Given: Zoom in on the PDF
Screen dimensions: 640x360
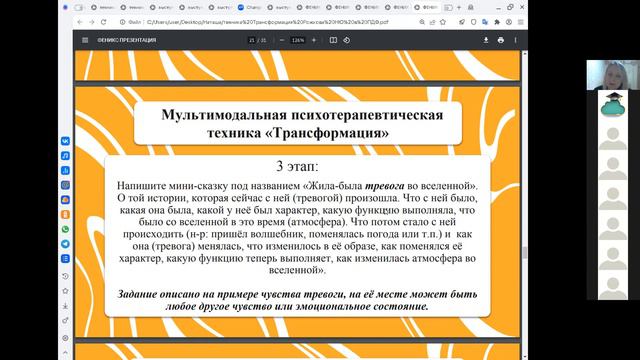Looking at the screenshot, I should tap(314, 40).
